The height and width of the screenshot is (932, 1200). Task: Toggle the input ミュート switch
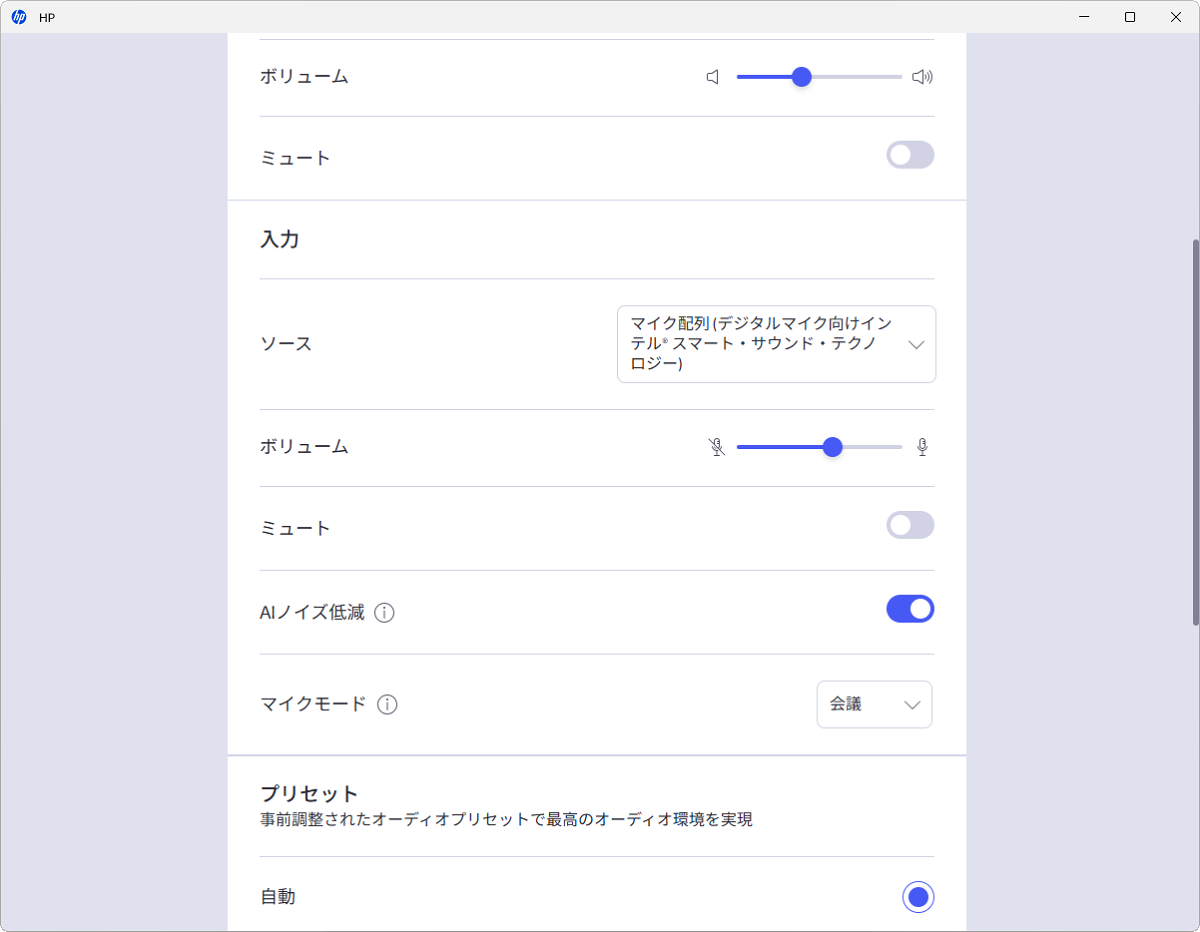tap(910, 525)
